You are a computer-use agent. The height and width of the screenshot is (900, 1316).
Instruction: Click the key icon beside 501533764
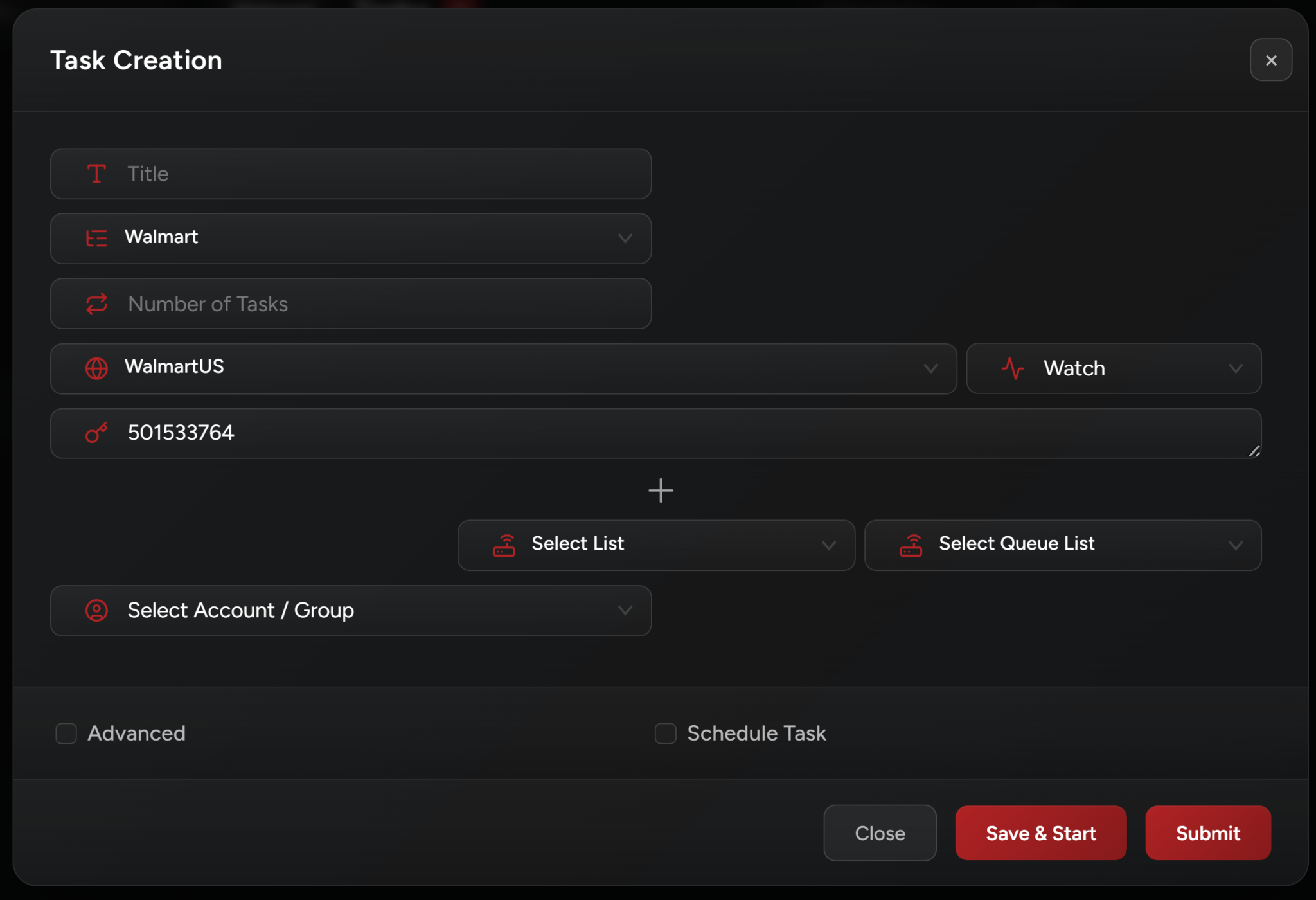(96, 433)
